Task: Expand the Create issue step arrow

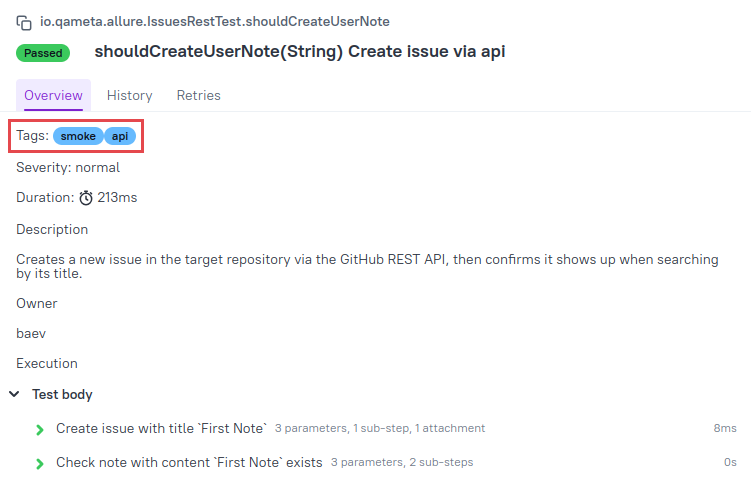Action: 40,430
